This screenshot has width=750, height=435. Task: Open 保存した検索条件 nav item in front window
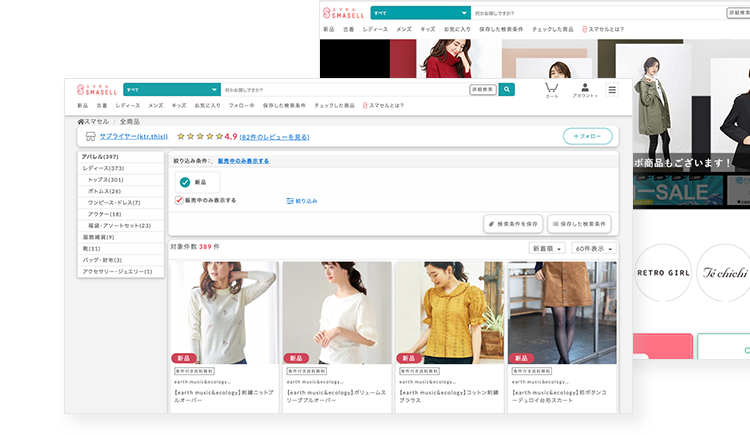point(284,106)
